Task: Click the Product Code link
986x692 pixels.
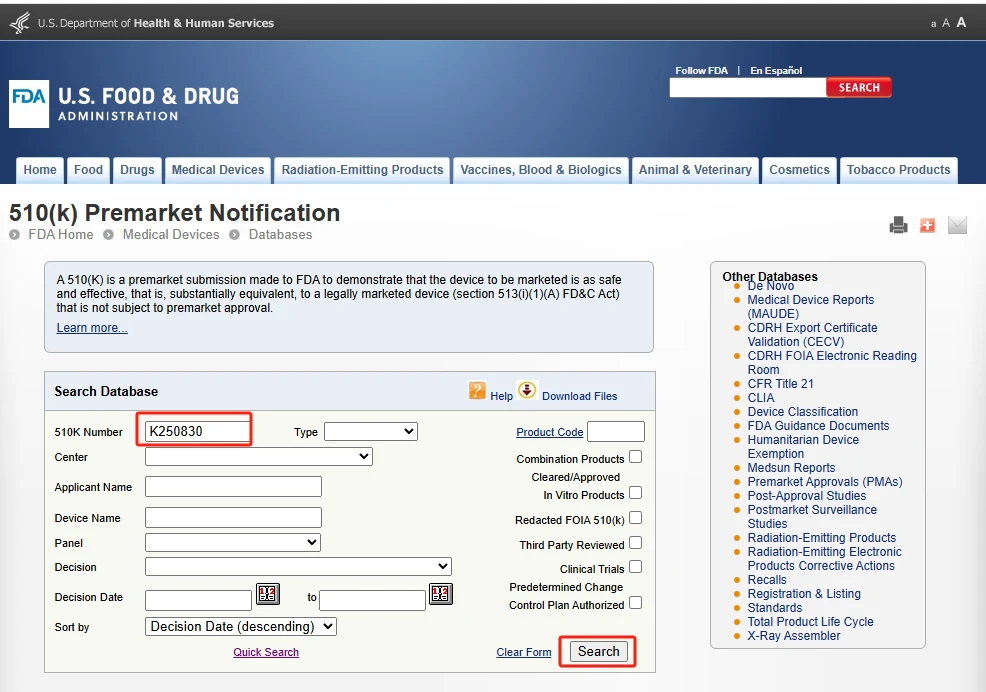Action: [550, 432]
